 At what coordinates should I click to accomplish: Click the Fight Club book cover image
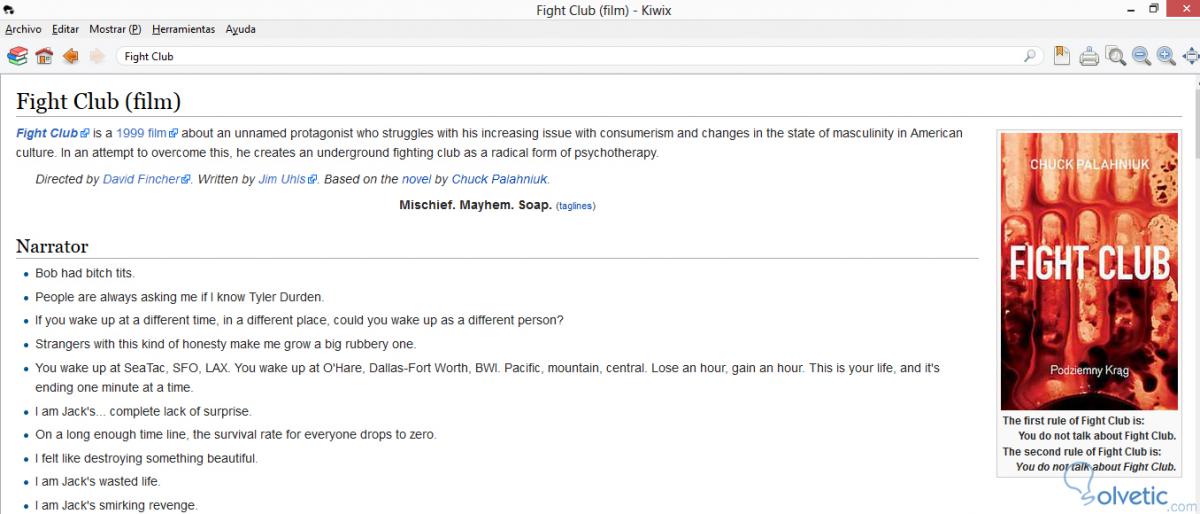coord(1089,270)
